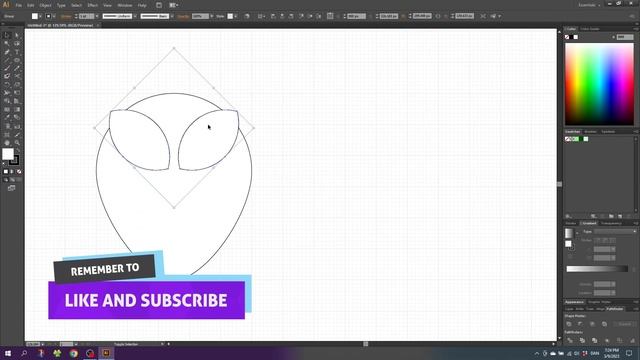Screen dimensions: 640x360
Task: Open the Window menu
Action: pos(124,5)
